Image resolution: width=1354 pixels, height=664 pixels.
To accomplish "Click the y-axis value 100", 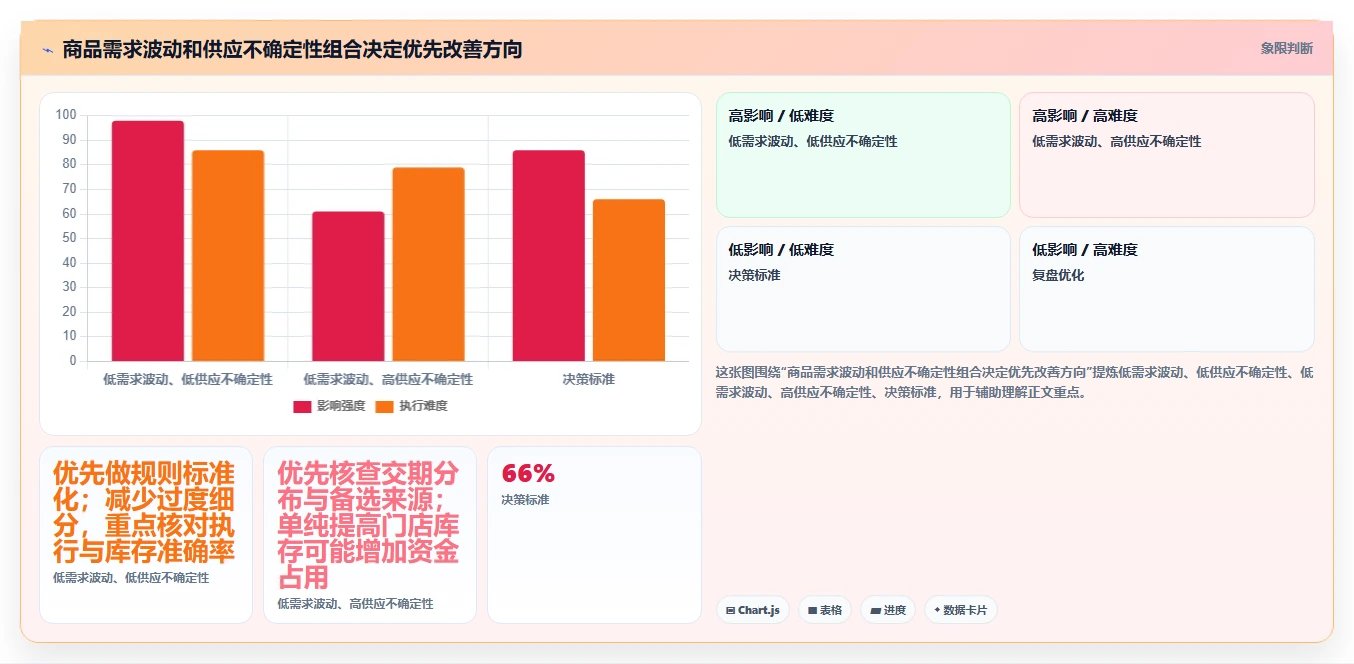I will [x=67, y=115].
